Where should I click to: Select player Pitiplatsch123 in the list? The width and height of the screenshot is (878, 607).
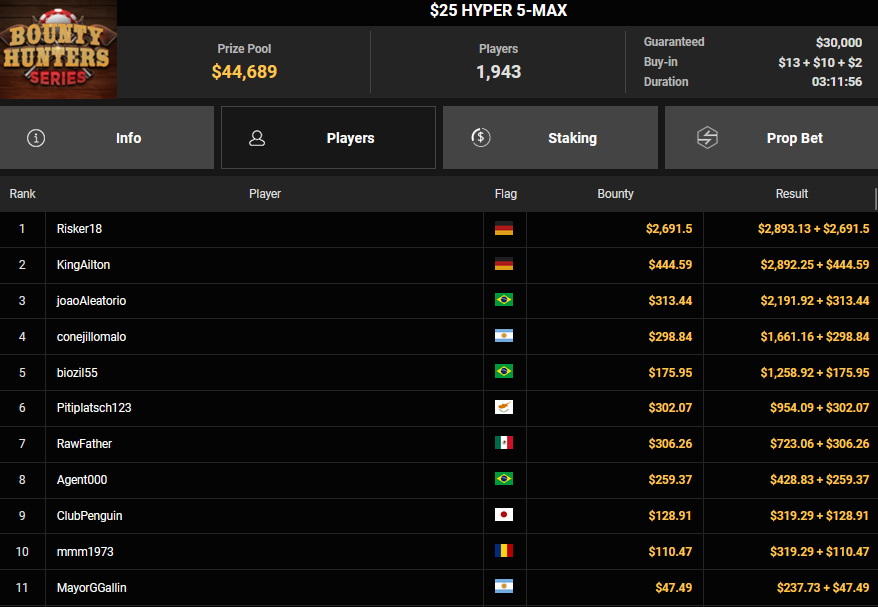(x=94, y=408)
